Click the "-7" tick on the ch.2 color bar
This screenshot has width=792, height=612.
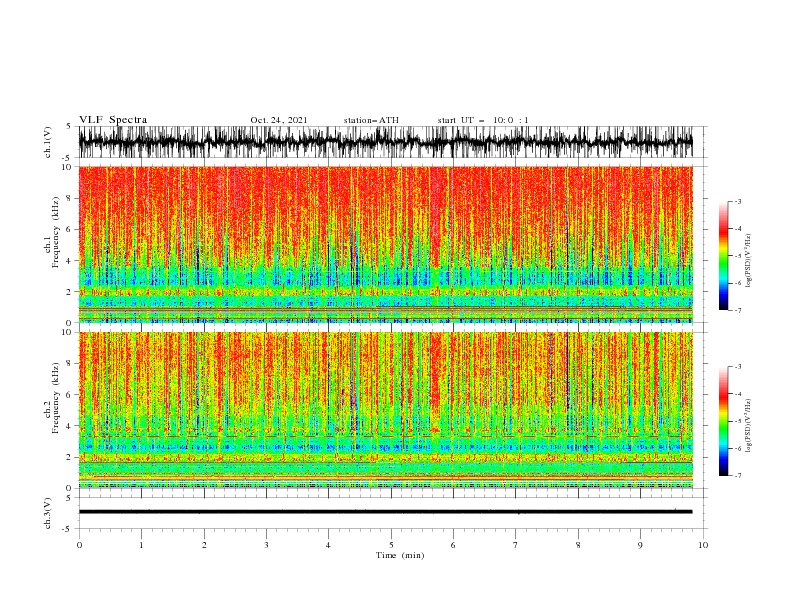[738, 476]
